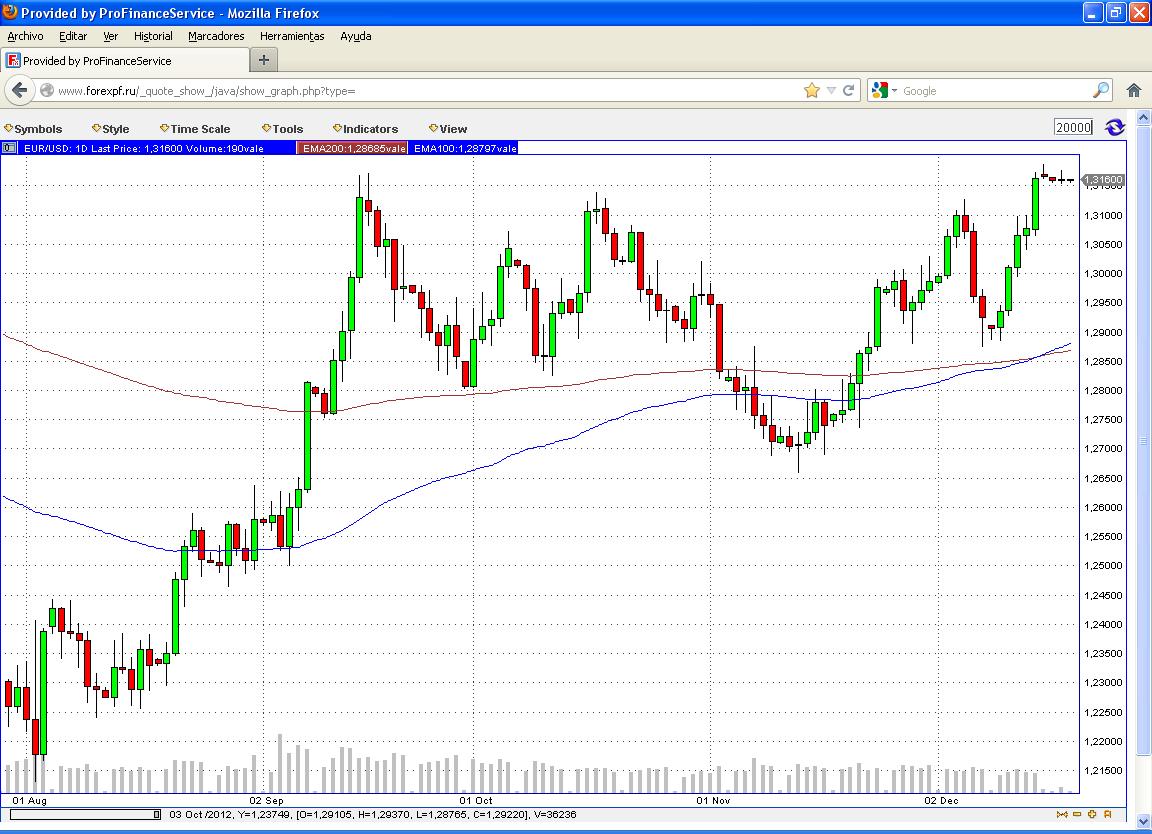This screenshot has width=1152, height=834.
Task: Click the site identity globe icon
Action: tap(47, 90)
